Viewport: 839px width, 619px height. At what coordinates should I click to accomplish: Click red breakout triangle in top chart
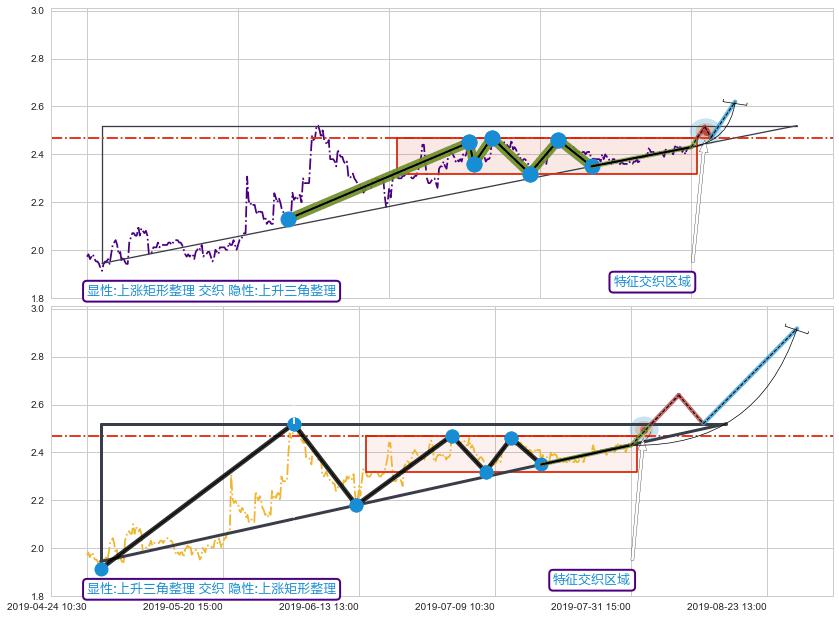[705, 130]
